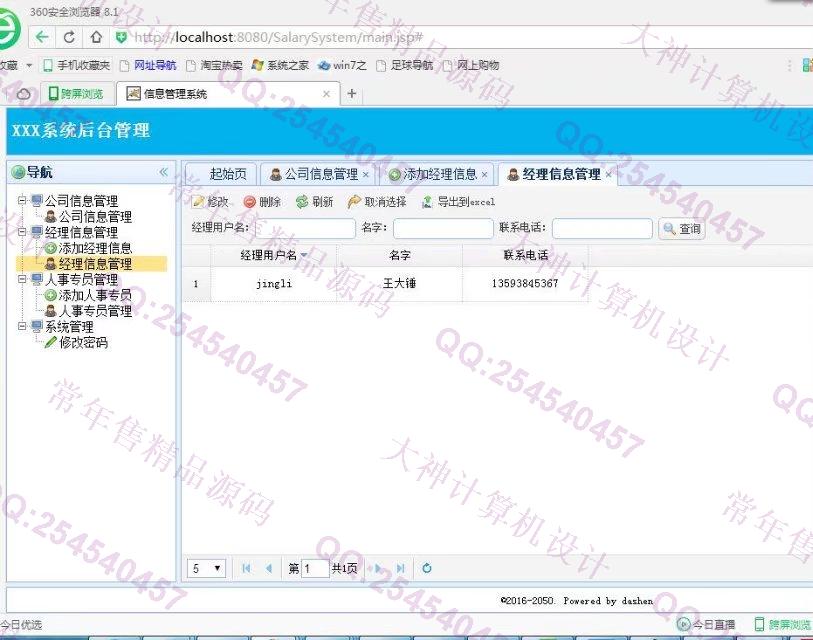Image resolution: width=813 pixels, height=640 pixels.
Task: Close the 经理信息管理 content tab
Action: pos(609,175)
